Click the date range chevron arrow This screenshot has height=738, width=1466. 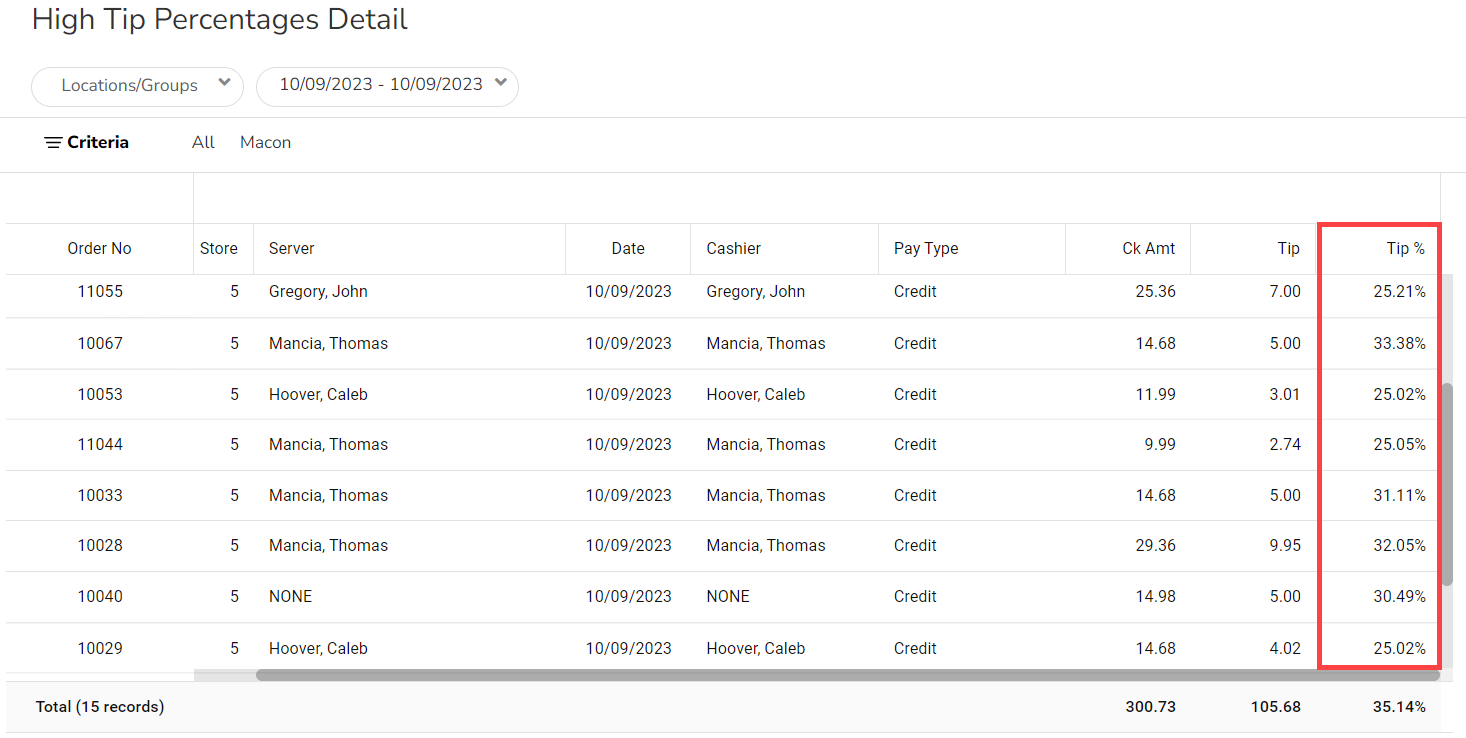500,83
